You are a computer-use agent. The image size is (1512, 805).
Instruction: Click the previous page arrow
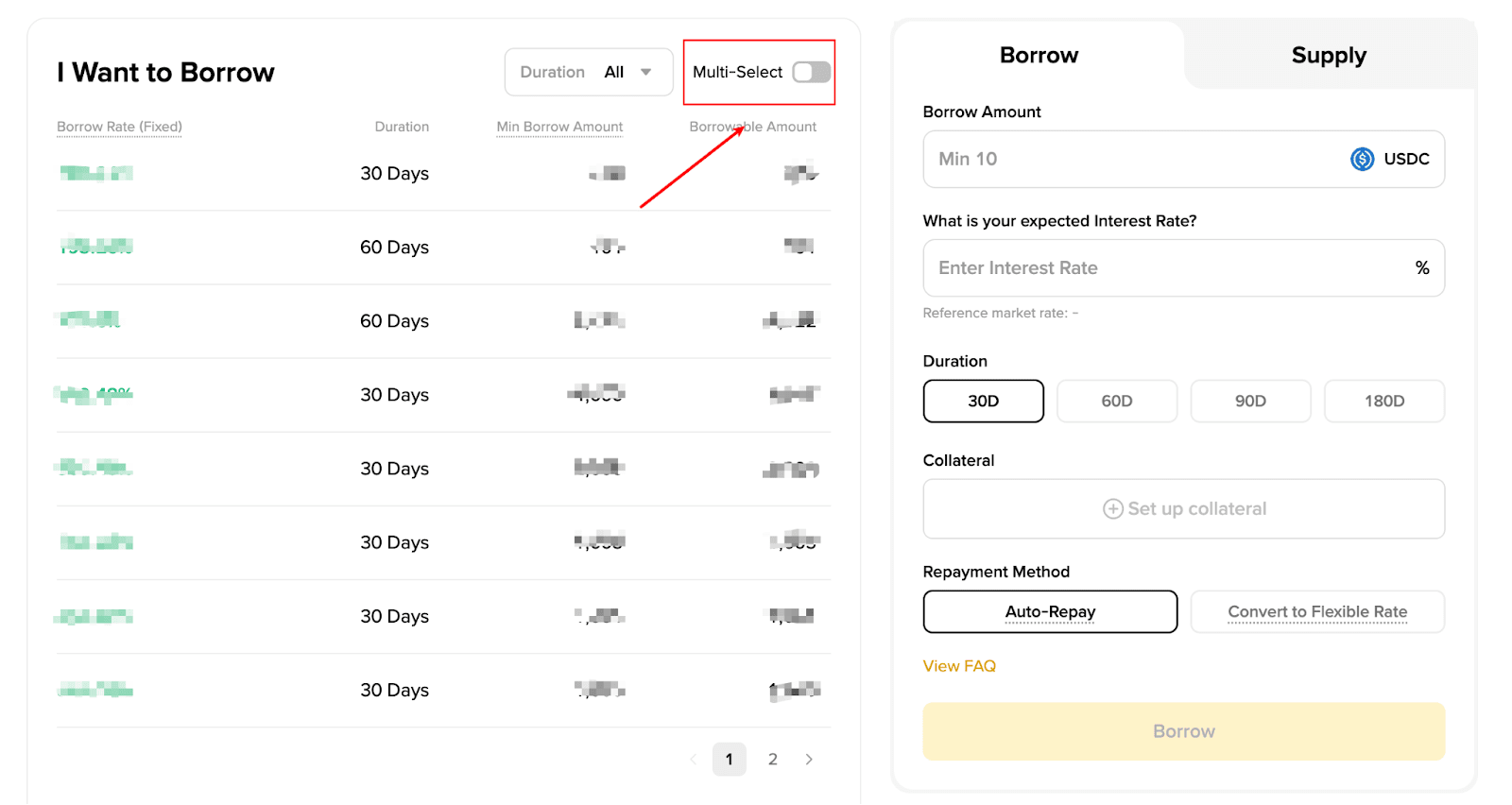point(693,760)
